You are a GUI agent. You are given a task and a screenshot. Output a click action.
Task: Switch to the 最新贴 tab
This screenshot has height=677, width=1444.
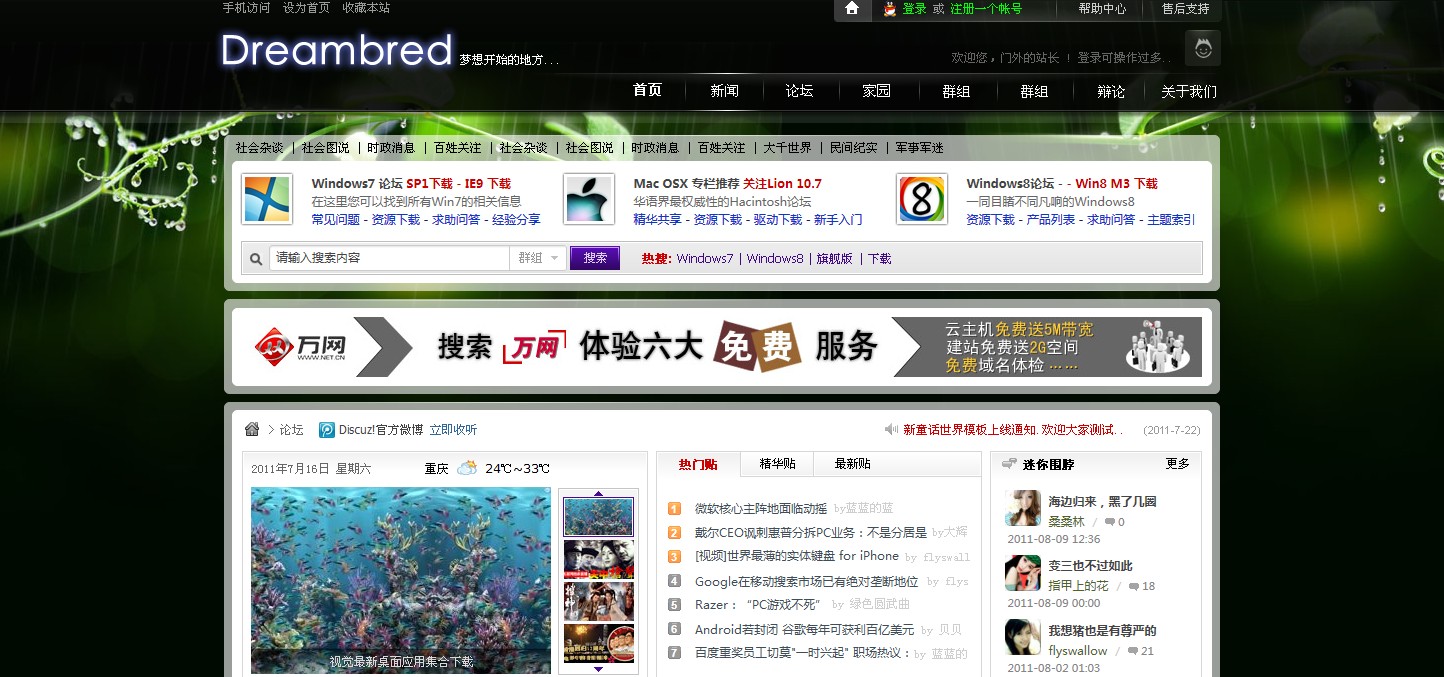point(852,464)
